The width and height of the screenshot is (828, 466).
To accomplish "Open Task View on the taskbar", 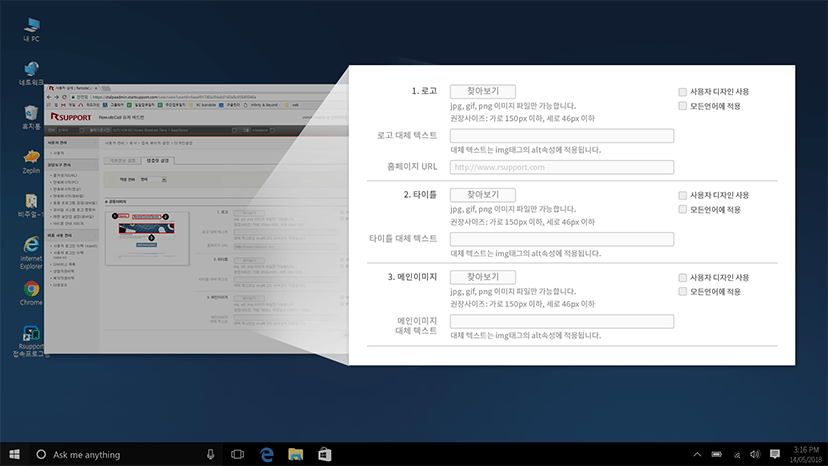I will (238, 454).
